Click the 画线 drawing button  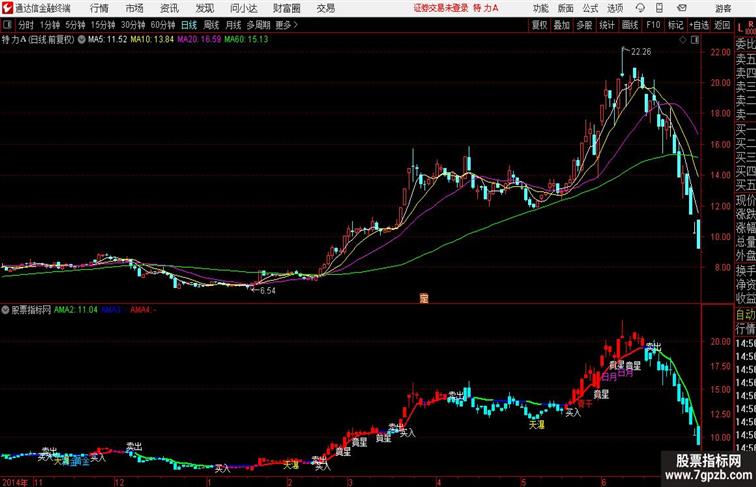tap(630, 25)
